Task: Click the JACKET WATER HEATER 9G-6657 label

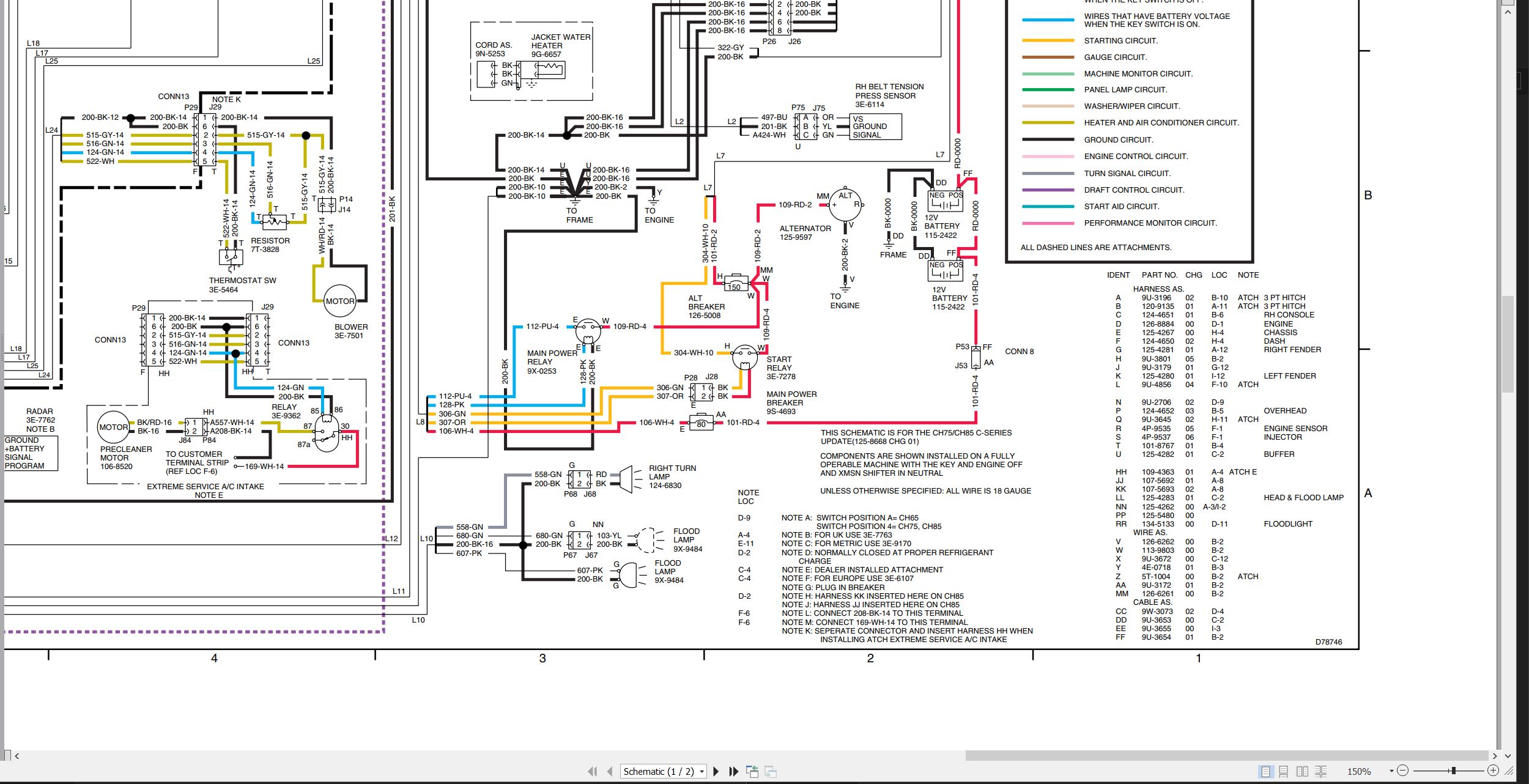Action: [560, 45]
